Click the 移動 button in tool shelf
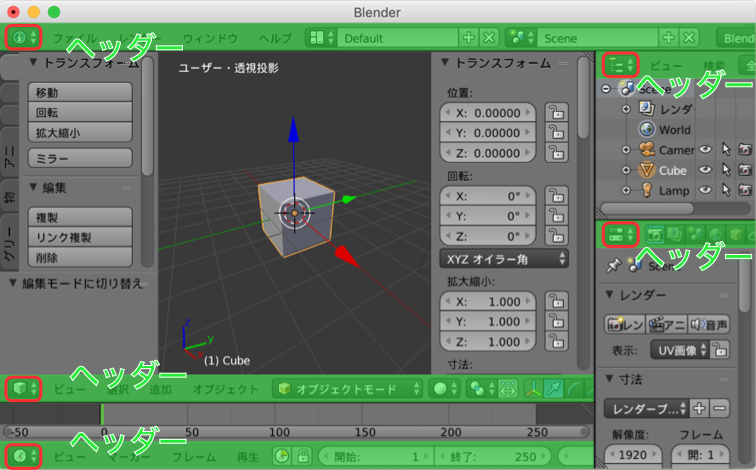 pos(81,92)
